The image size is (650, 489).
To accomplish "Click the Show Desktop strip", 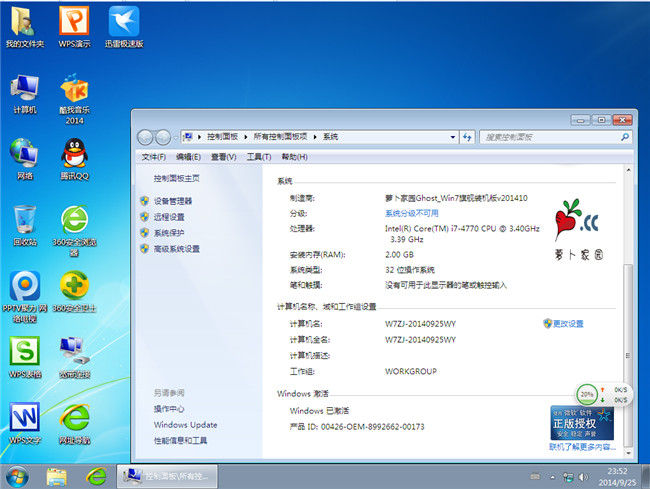I will (645, 477).
